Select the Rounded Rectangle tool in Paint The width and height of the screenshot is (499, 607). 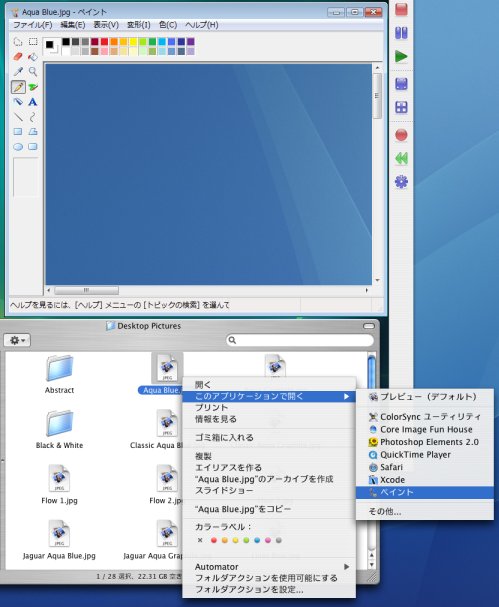pos(33,147)
